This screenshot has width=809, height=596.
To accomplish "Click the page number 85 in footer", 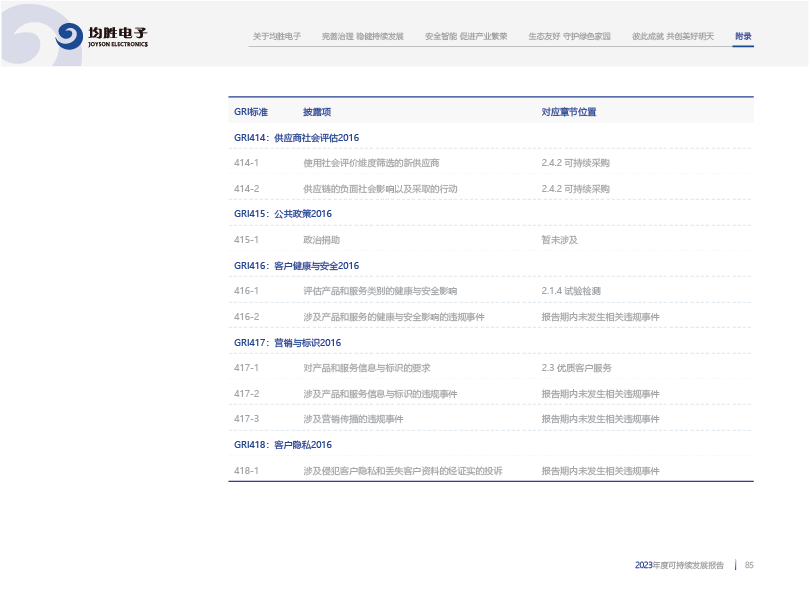I will (x=748, y=565).
